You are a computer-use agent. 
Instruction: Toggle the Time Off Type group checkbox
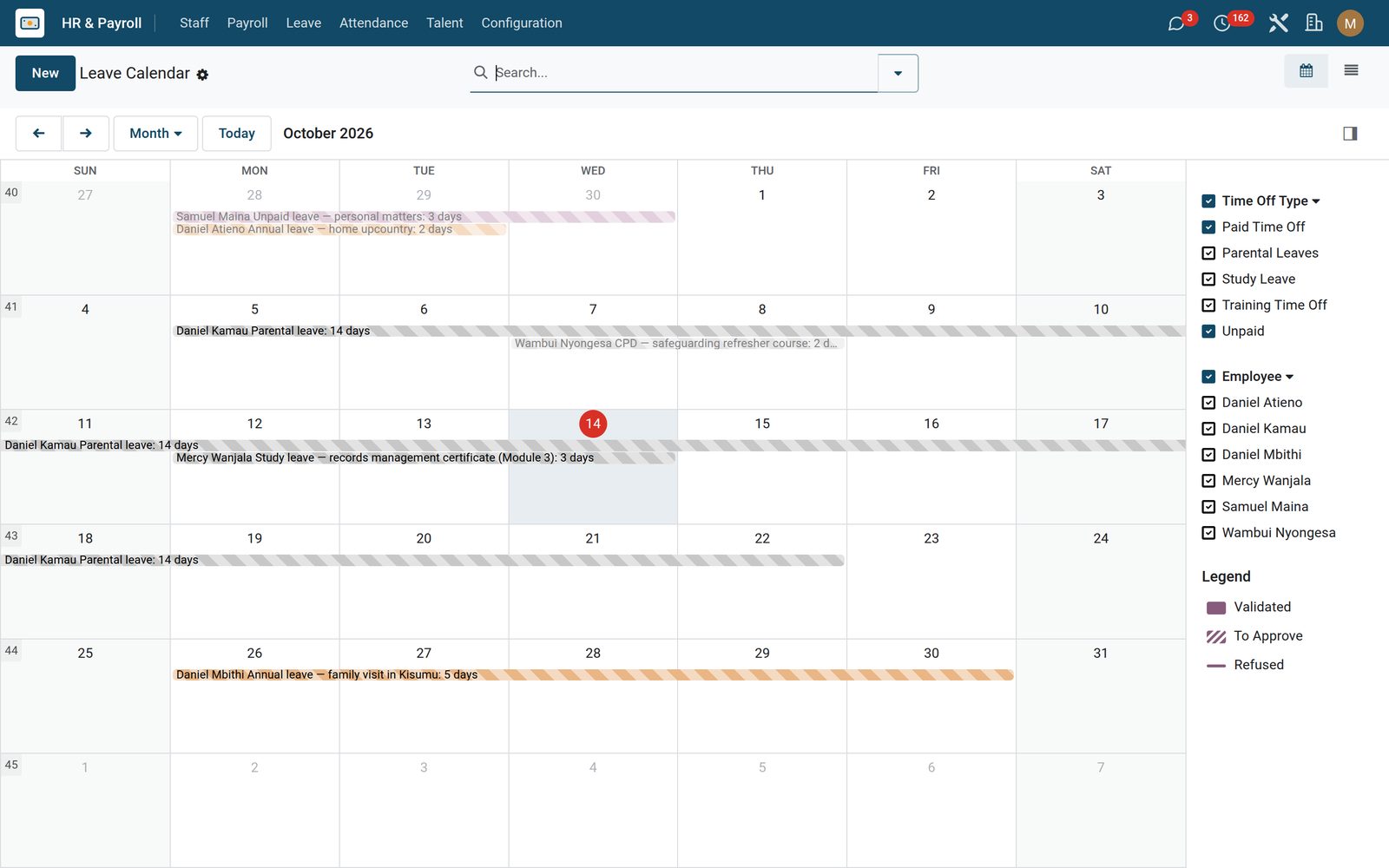(x=1208, y=201)
